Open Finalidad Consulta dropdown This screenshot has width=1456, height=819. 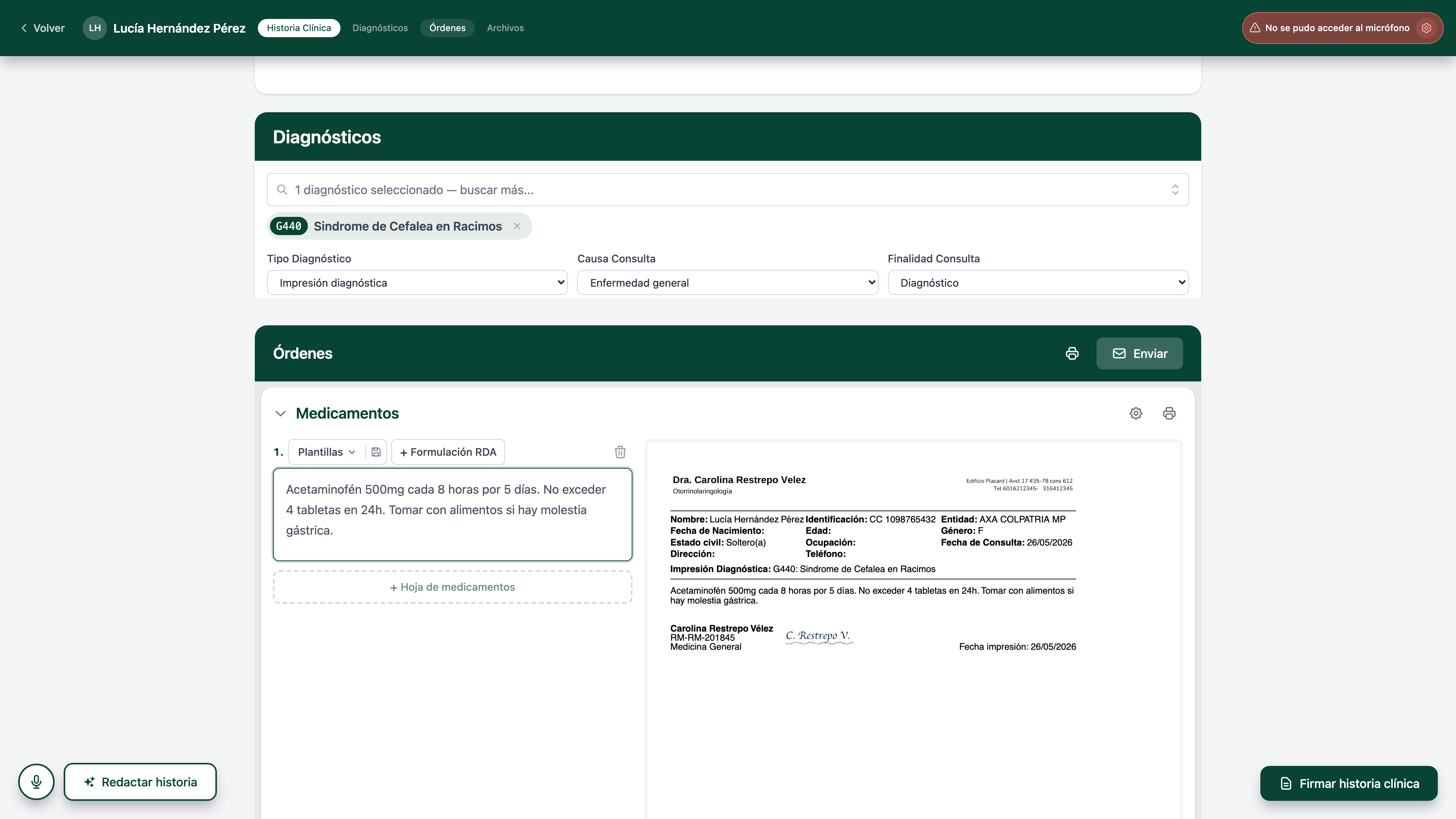click(1038, 282)
